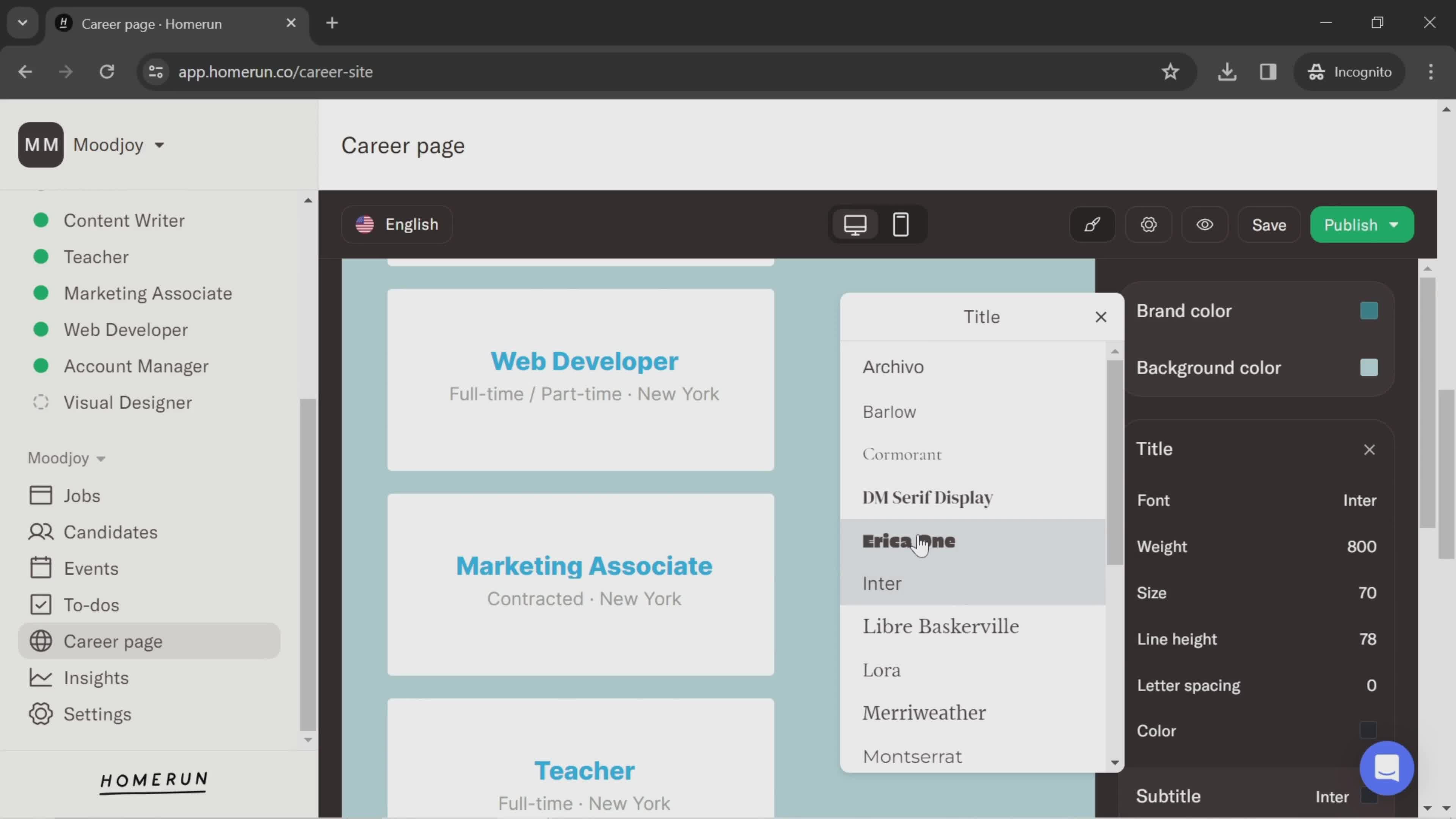Viewport: 1456px width, 819px height.
Task: Select the Lora font
Action: [x=972, y=670]
